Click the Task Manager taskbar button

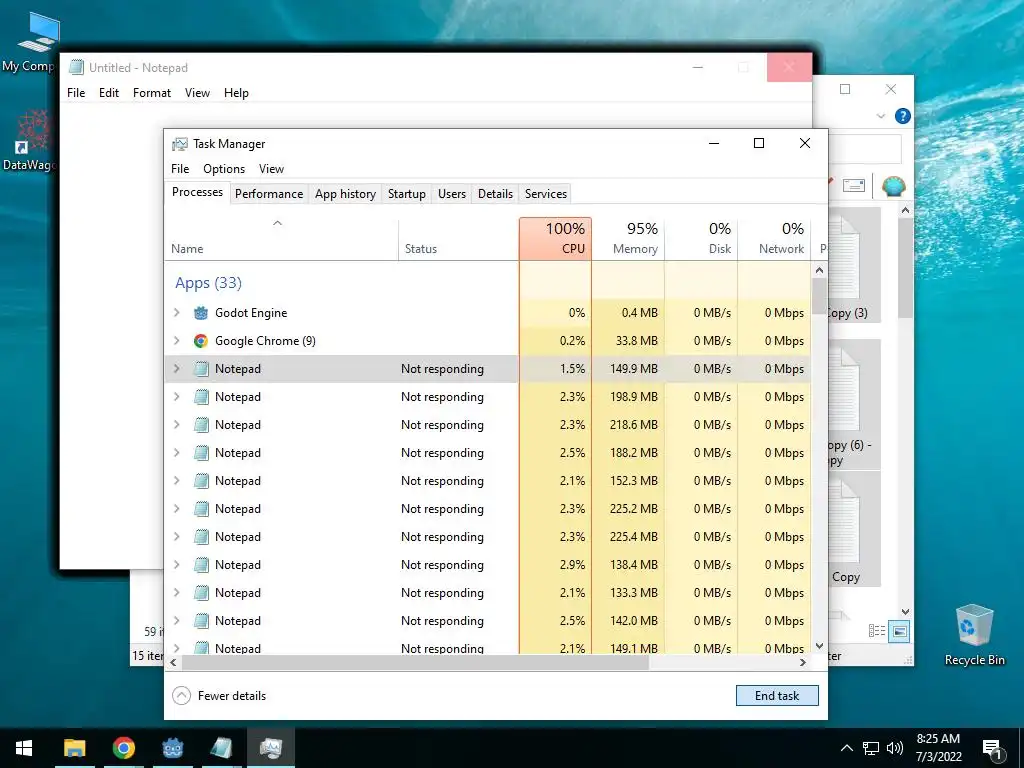pyautogui.click(x=271, y=748)
